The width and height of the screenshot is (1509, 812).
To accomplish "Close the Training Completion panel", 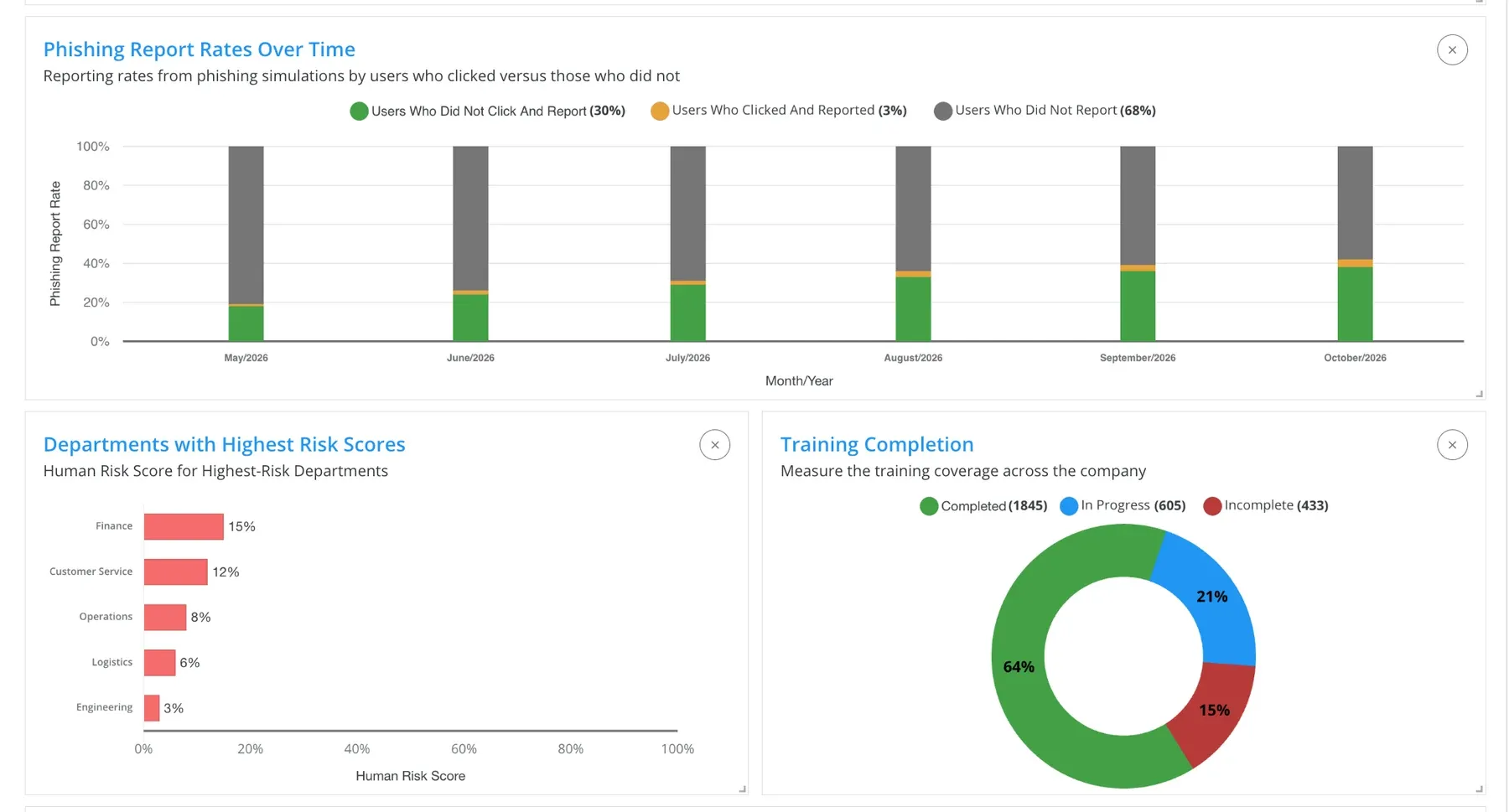I will [x=1452, y=445].
